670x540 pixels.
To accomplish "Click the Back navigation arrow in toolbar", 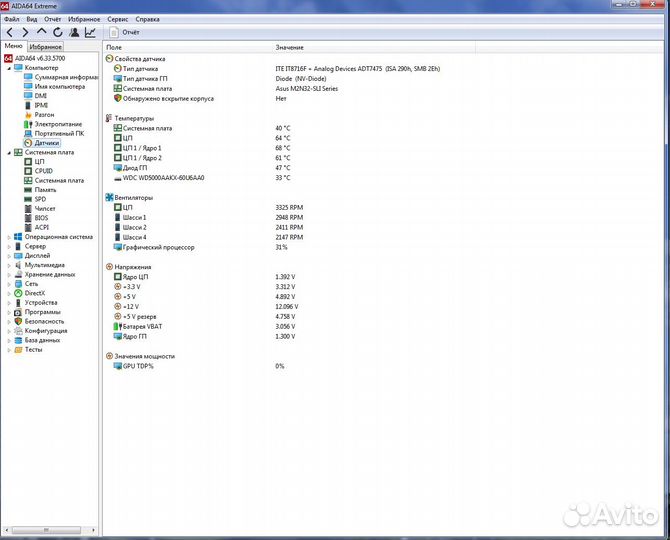I will (10, 32).
